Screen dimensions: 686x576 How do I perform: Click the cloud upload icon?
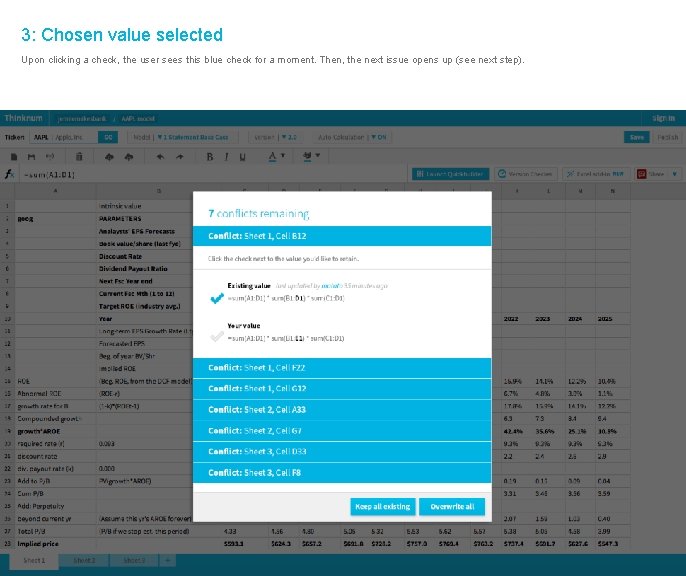(x=129, y=157)
